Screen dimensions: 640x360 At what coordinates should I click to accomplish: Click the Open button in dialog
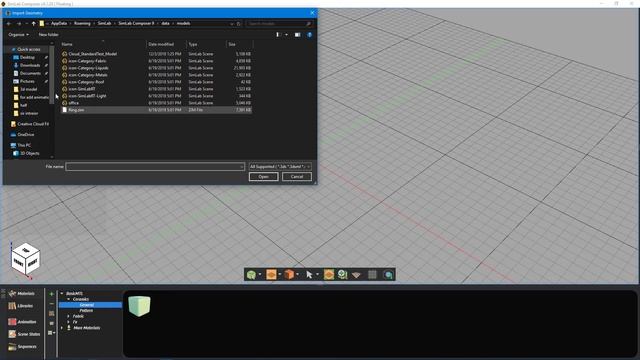pyautogui.click(x=263, y=177)
